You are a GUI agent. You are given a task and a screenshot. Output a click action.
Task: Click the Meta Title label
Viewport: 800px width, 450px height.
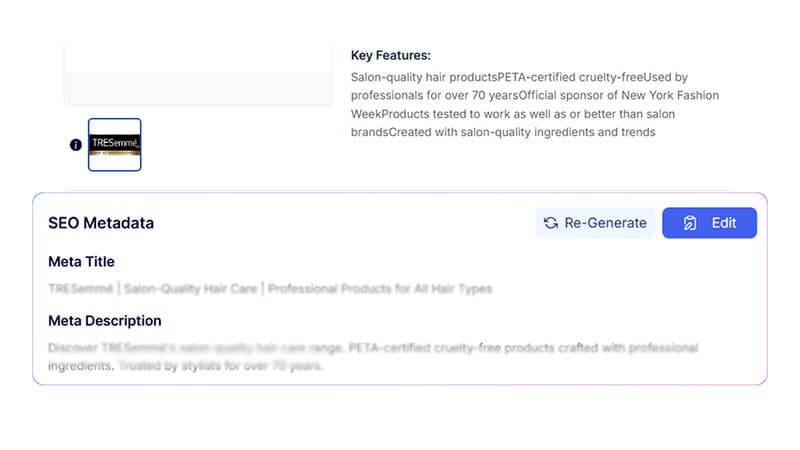81,262
